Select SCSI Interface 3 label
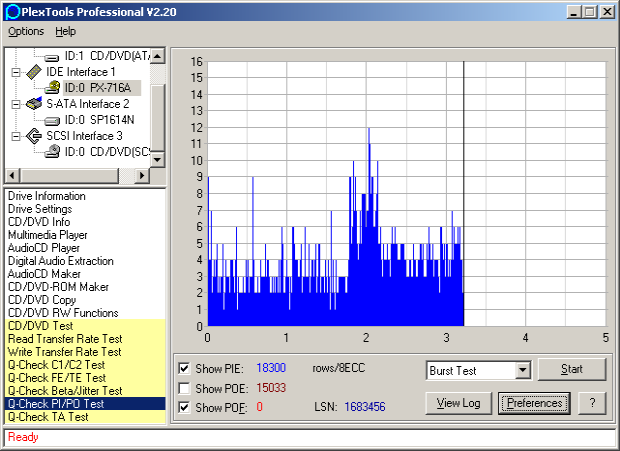Screen dimensions: 620x451 pos(84,136)
